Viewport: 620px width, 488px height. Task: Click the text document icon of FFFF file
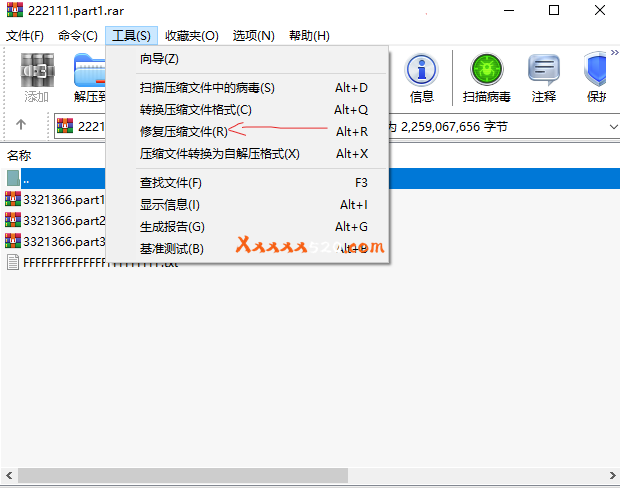(x=13, y=262)
